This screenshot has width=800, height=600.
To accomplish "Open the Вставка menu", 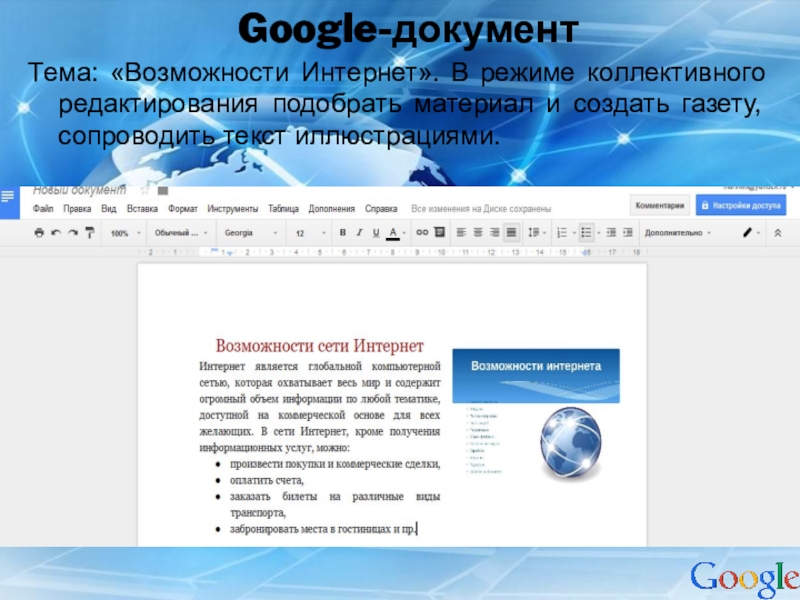I will point(143,209).
